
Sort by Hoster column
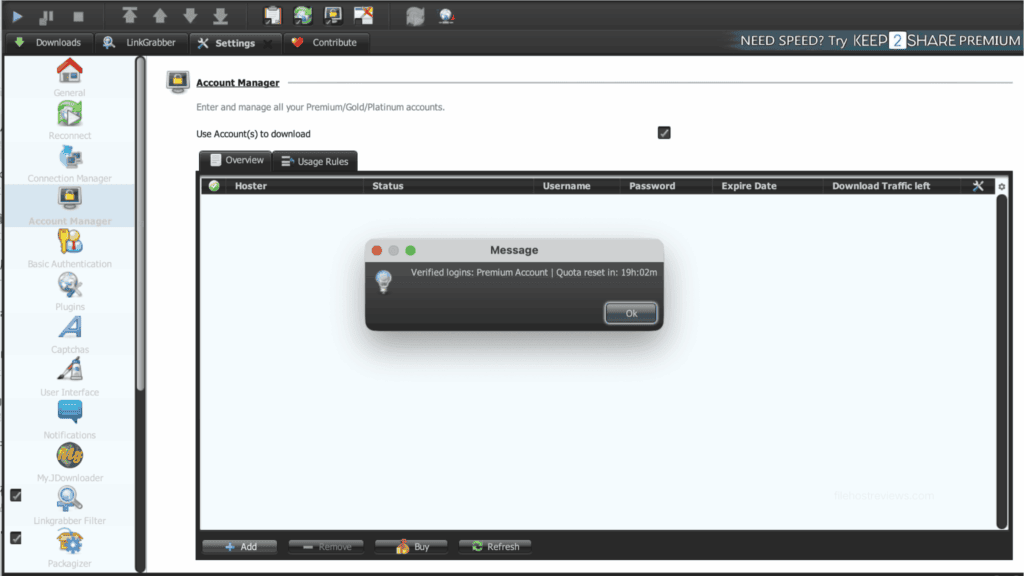coord(294,186)
